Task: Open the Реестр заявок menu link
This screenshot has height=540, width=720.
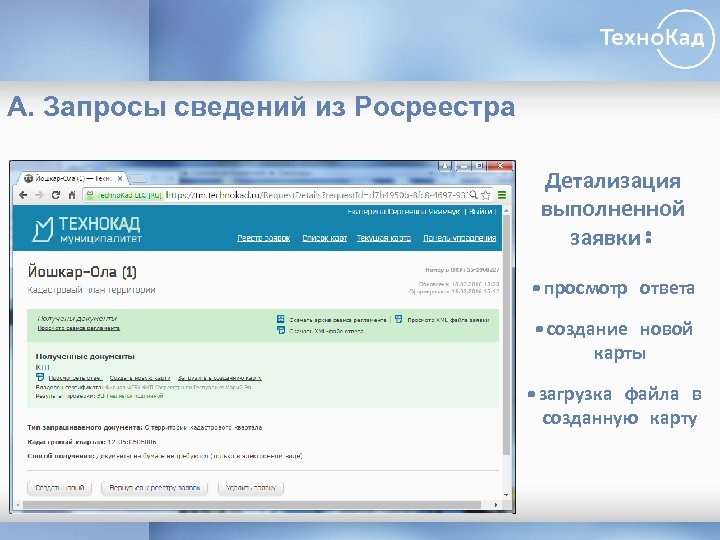Action: (264, 238)
